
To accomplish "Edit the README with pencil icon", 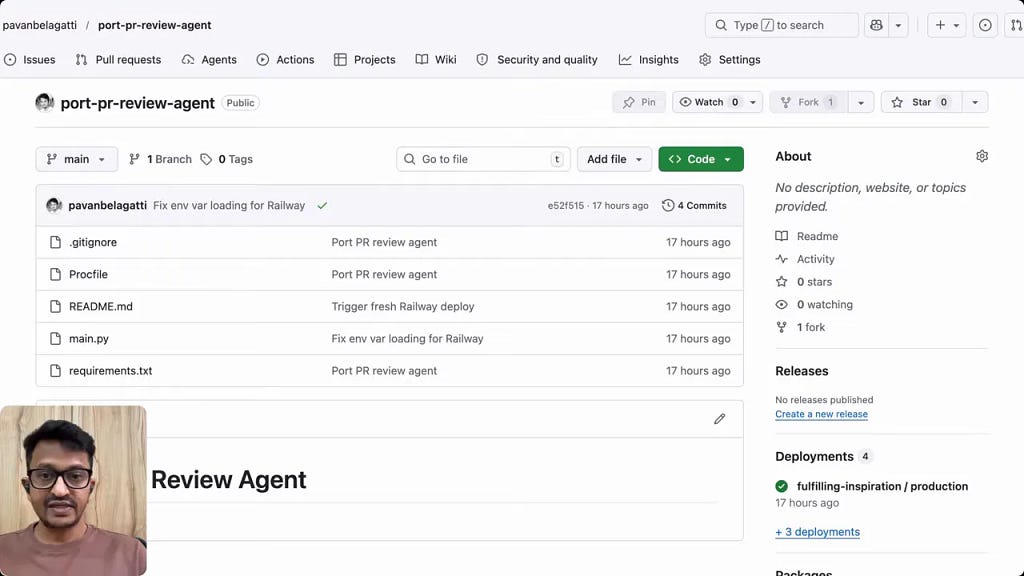I will click(720, 419).
